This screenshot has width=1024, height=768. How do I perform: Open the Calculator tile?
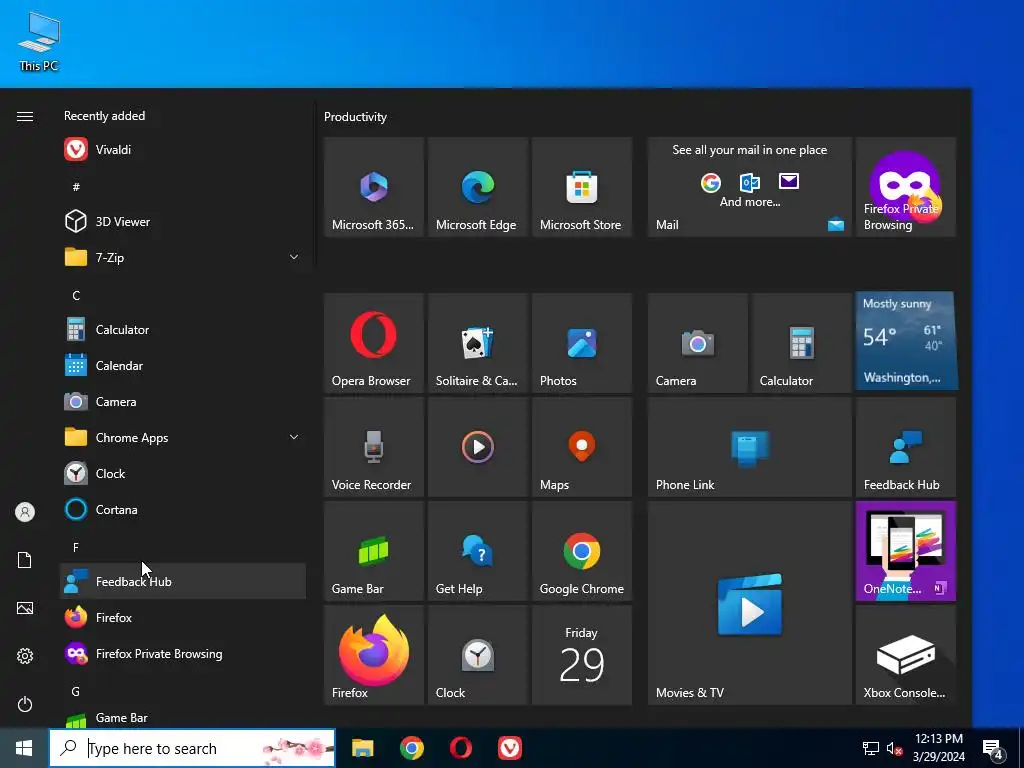pyautogui.click(x=801, y=343)
